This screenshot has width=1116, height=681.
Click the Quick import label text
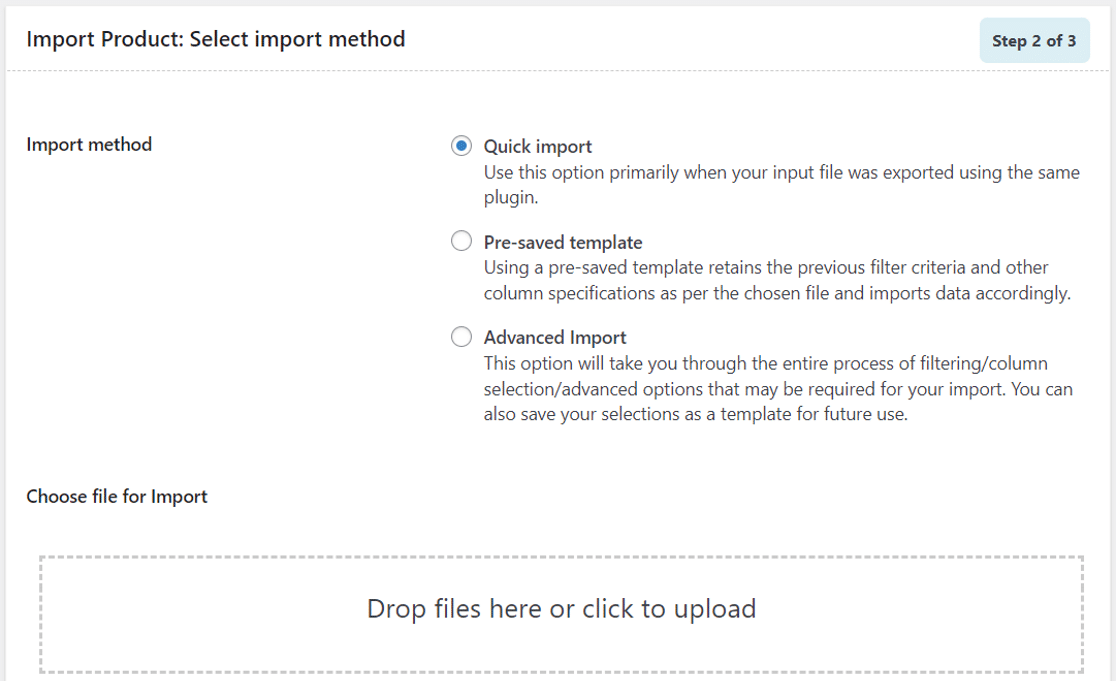click(x=537, y=145)
